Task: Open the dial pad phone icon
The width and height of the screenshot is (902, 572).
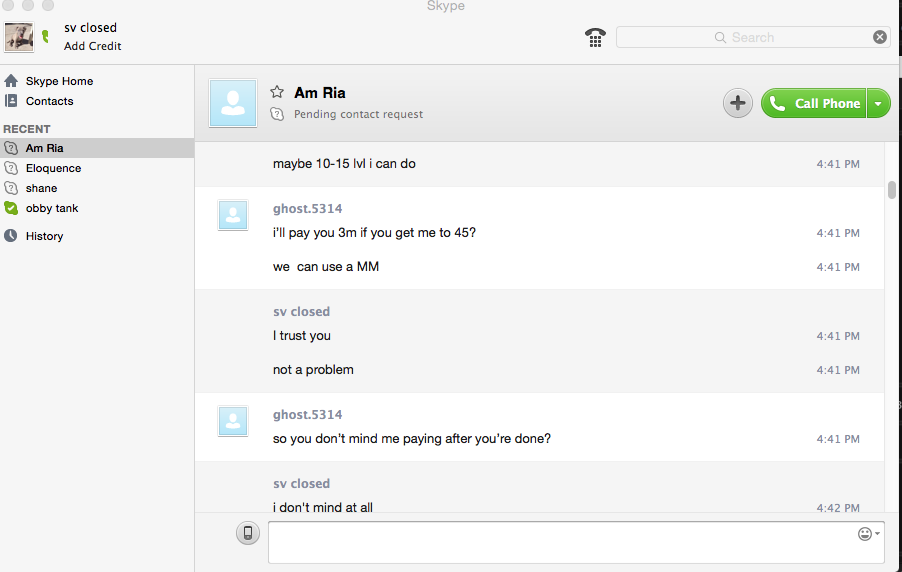Action: click(x=595, y=38)
